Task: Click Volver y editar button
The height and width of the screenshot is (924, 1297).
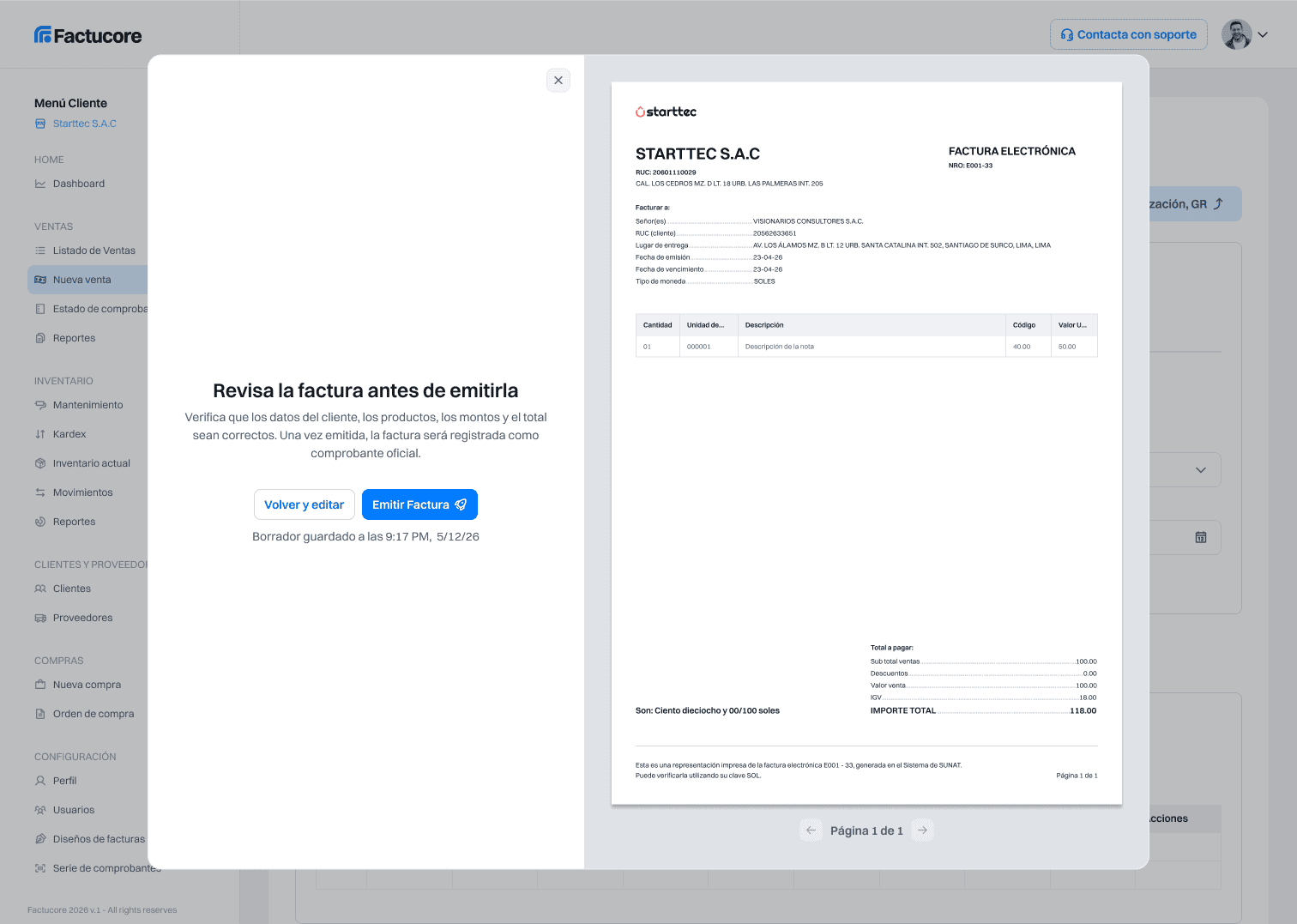Action: [x=304, y=504]
